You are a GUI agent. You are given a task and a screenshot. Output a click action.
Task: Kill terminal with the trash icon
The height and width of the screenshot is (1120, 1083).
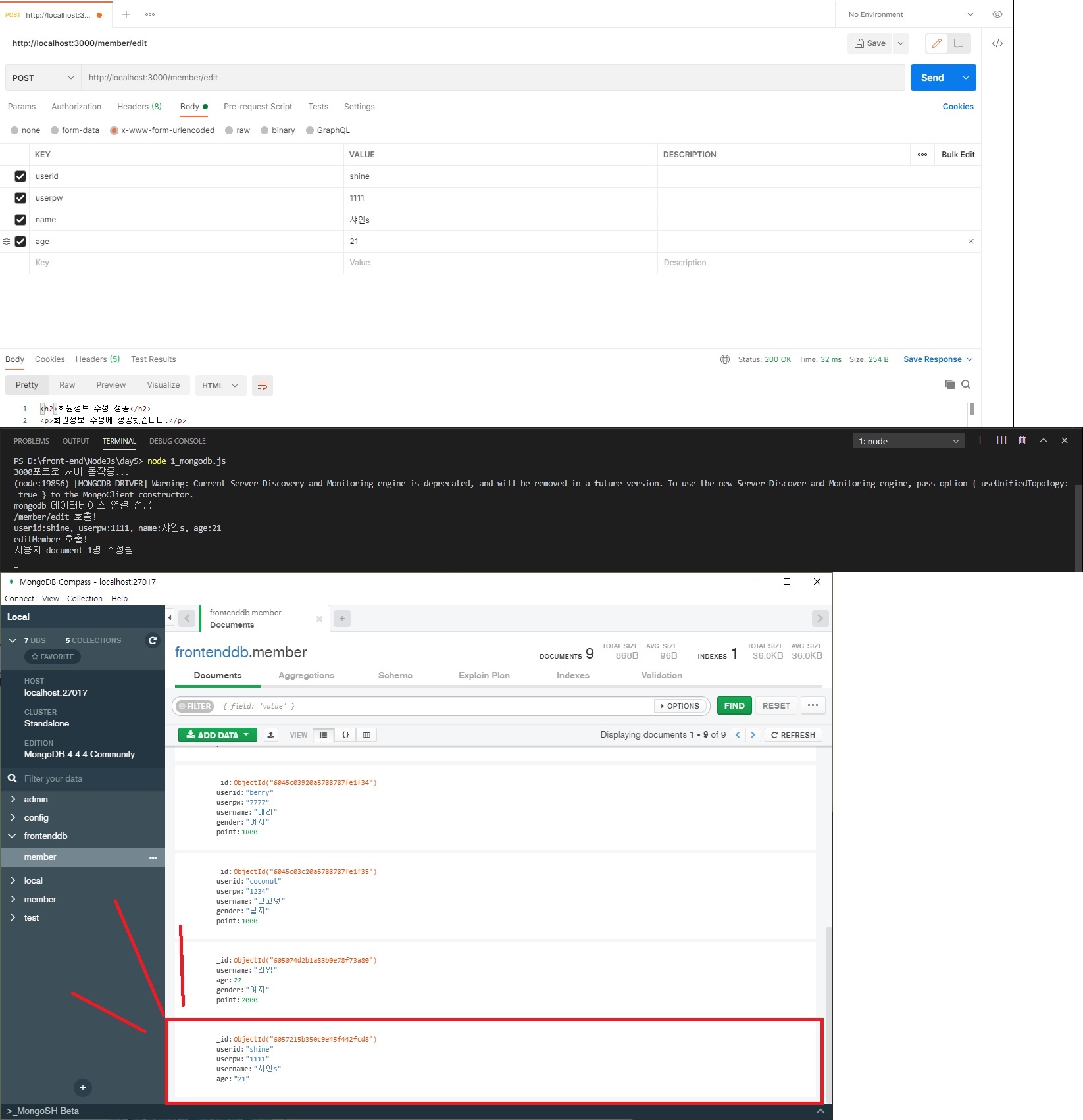(x=1022, y=440)
